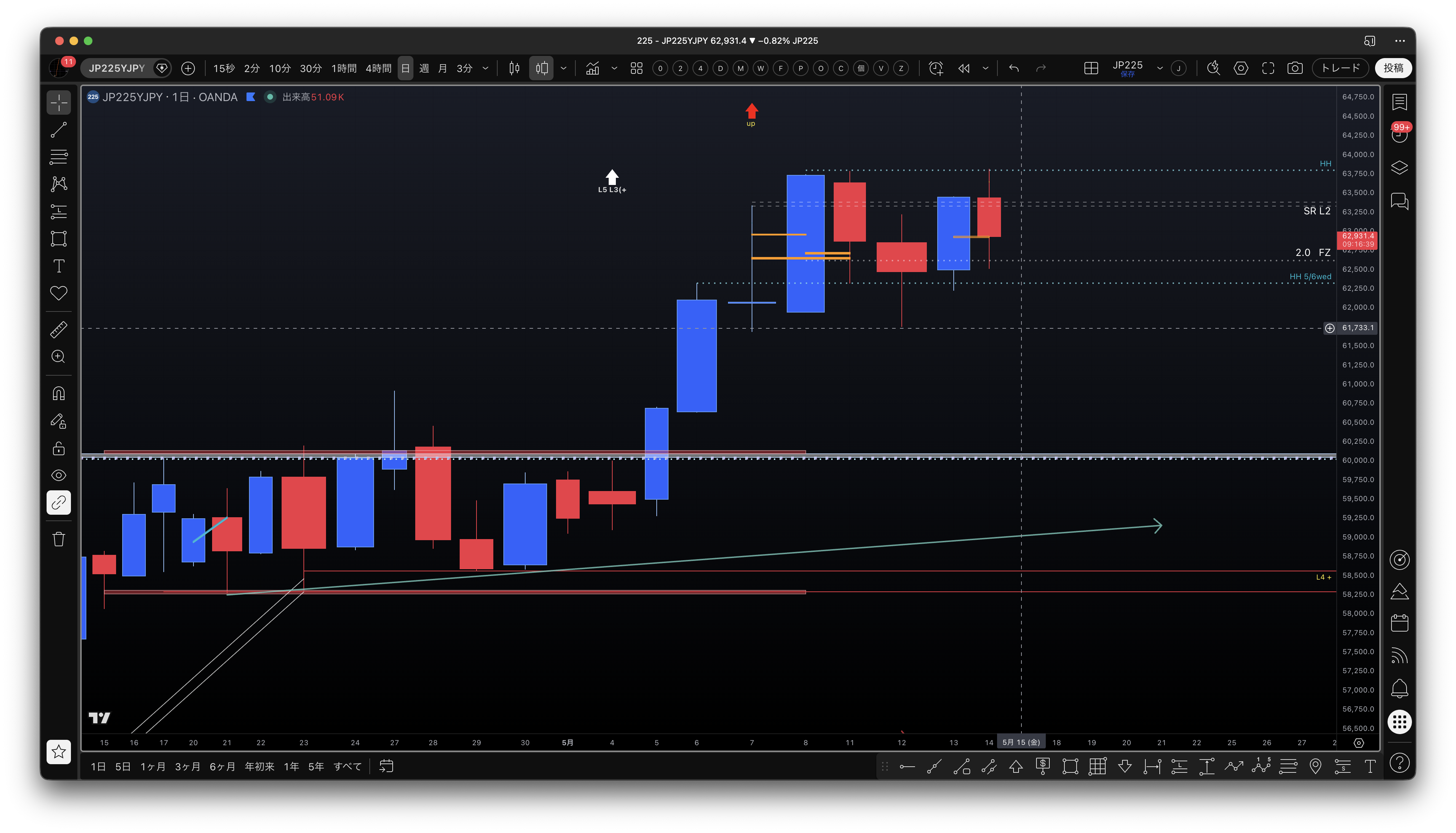
Task: Expand the JP225 layout name dropdown
Action: tap(1160, 69)
